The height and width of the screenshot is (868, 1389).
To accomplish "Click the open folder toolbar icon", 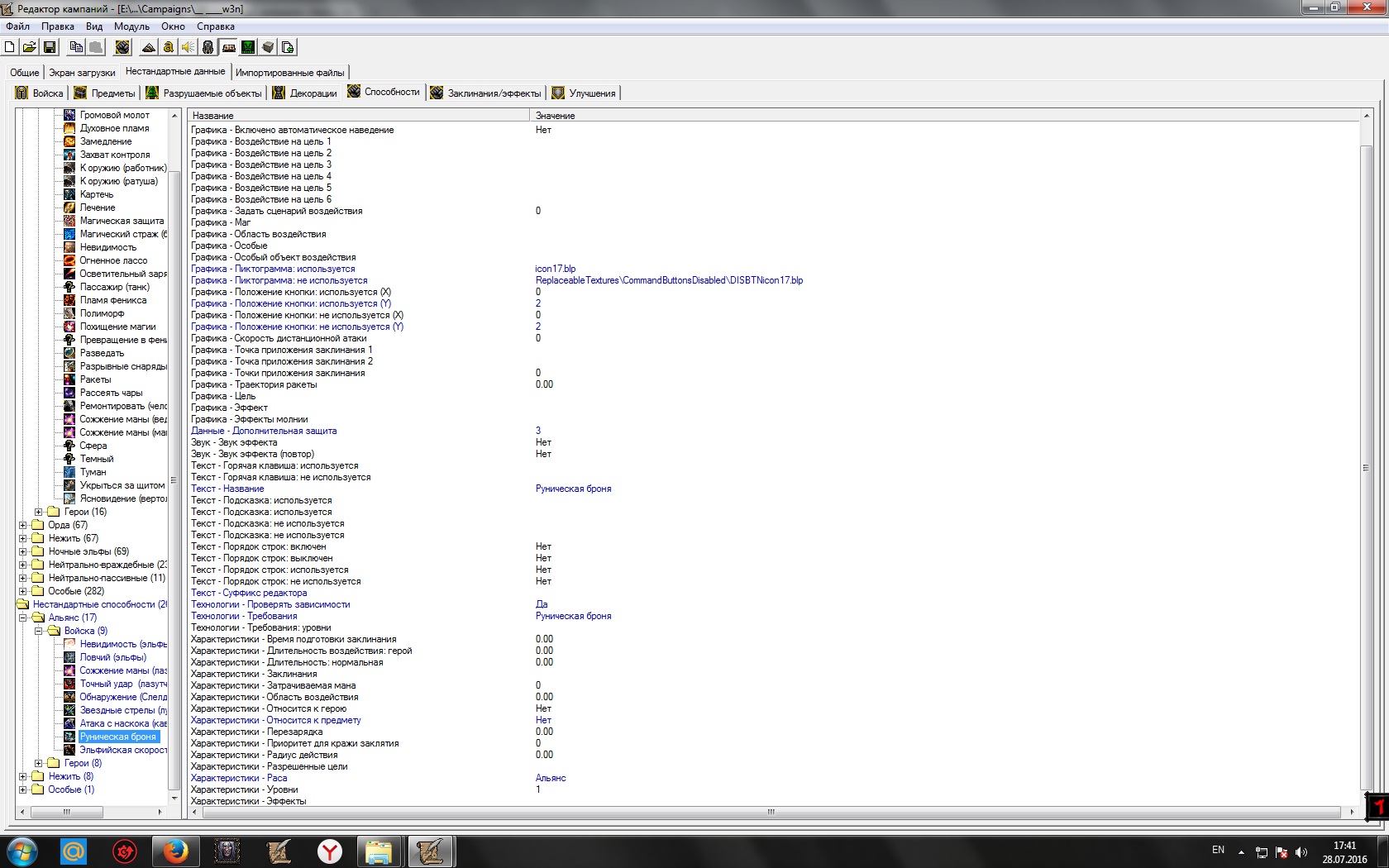I will click(x=30, y=47).
